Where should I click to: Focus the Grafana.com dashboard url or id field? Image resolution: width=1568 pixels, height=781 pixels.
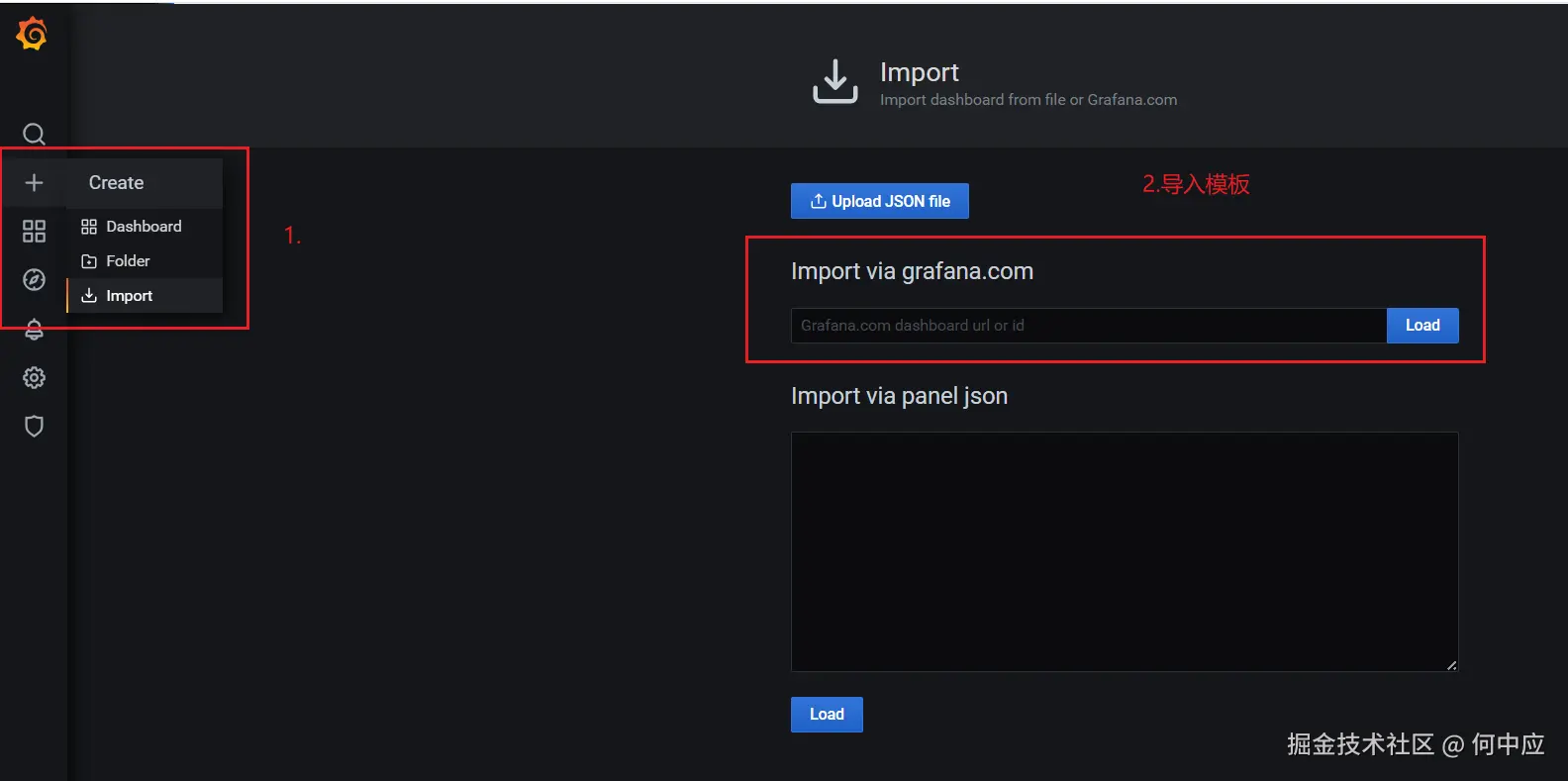click(x=1088, y=326)
